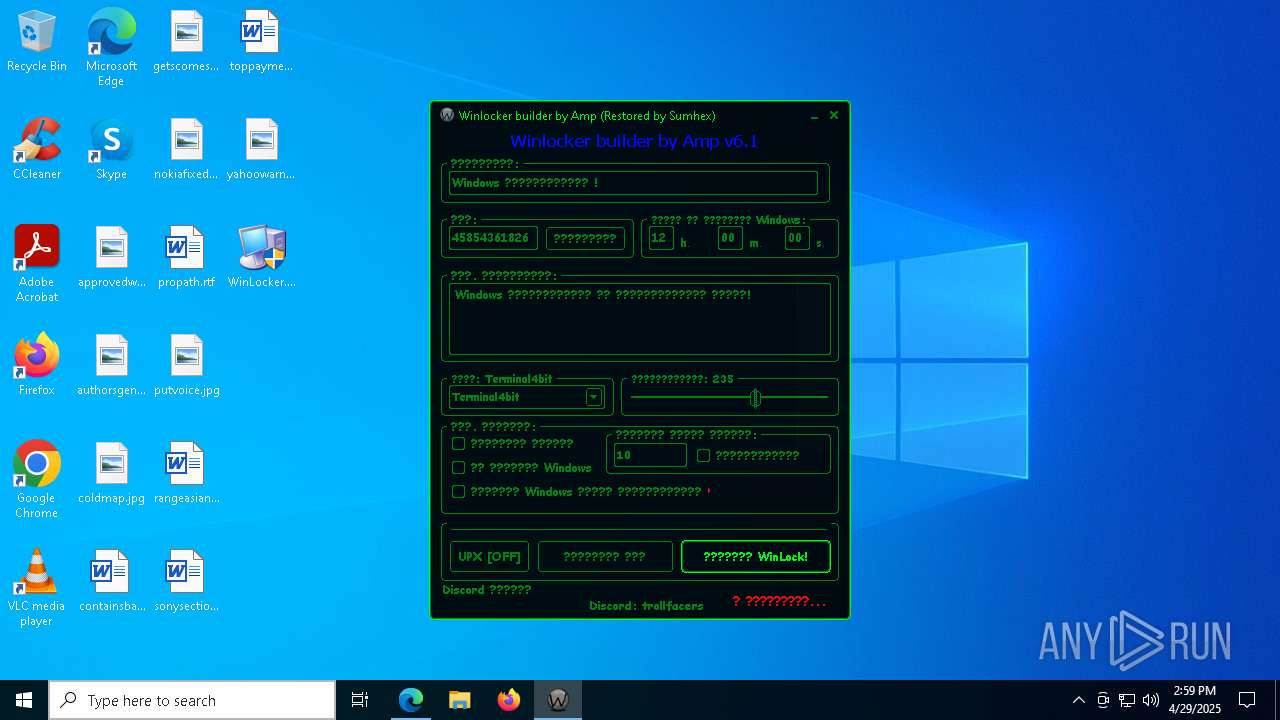
Task: Click the Type here to search box
Action: [192, 700]
